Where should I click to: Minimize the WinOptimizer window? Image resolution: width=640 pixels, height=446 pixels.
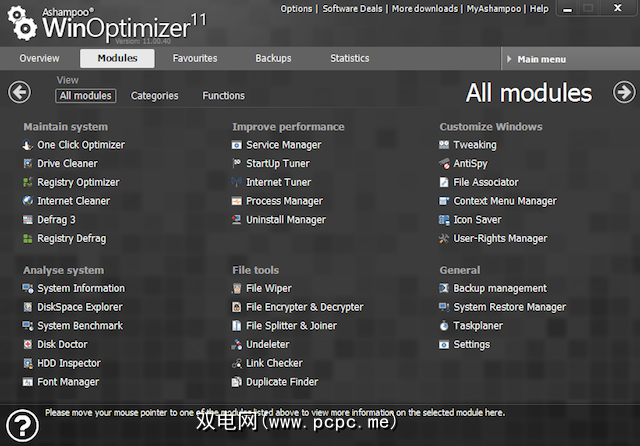coord(567,9)
